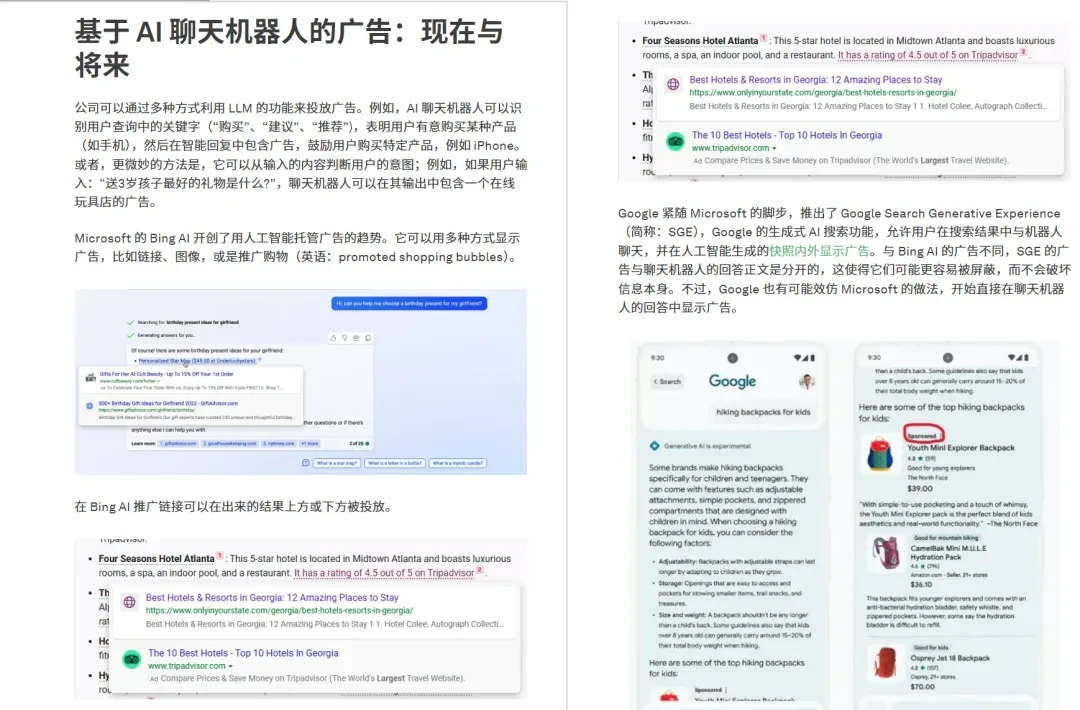Open Best Hotels & Resorts in Georgia, right column
Screen dimensions: 1080x710
[x=816, y=79]
